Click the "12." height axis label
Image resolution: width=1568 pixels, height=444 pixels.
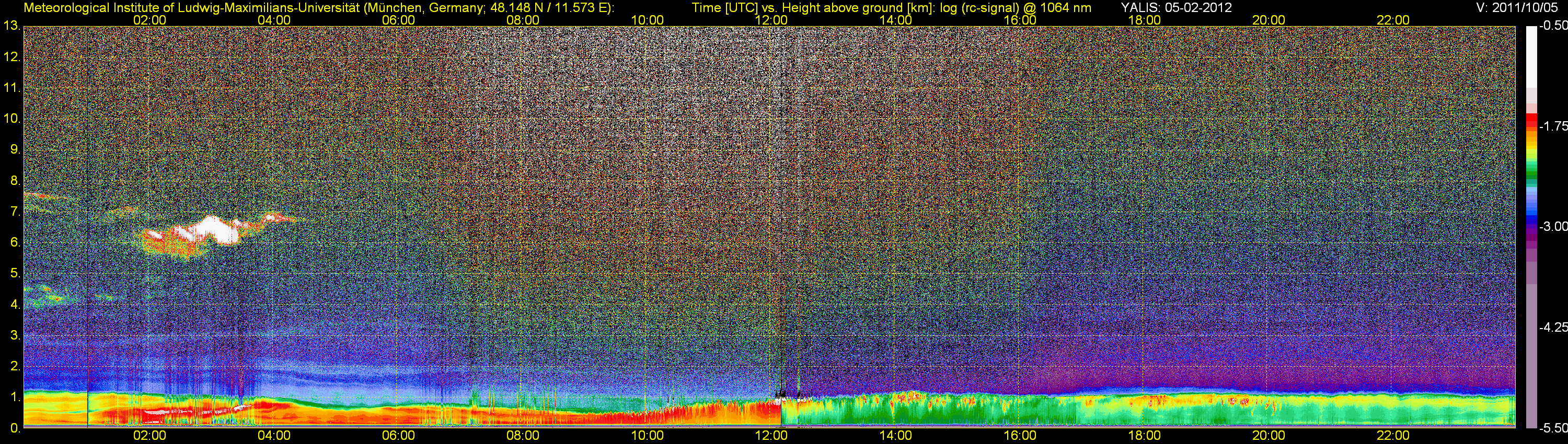tap(11, 57)
